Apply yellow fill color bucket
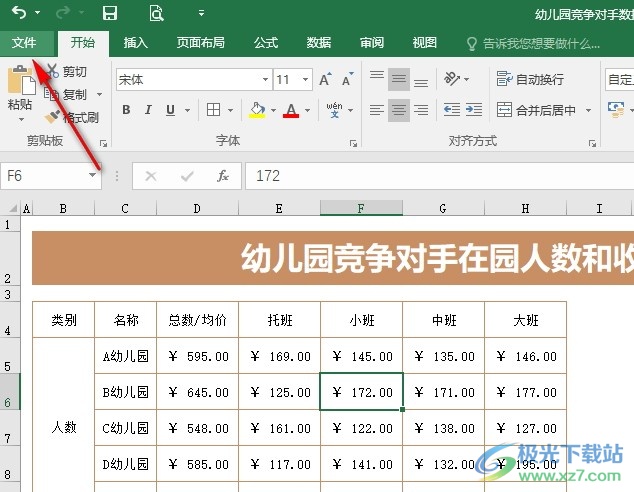This screenshot has width=634, height=492. (x=257, y=110)
